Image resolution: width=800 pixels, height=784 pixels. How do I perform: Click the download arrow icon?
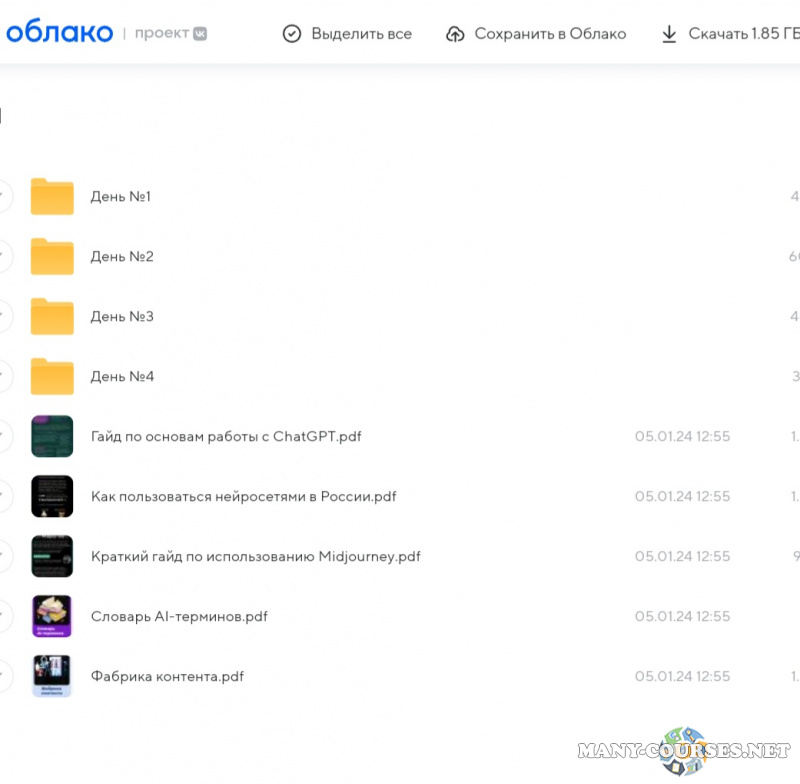pos(669,34)
